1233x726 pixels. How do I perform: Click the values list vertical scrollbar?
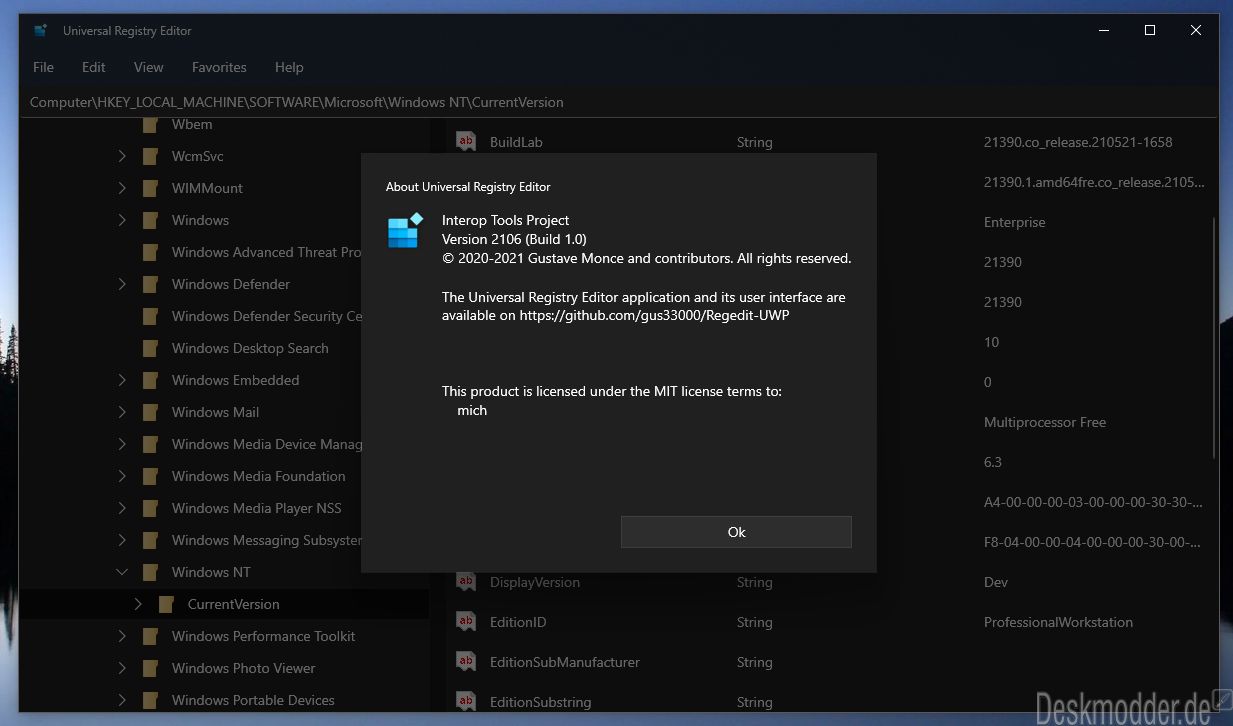[1215, 336]
